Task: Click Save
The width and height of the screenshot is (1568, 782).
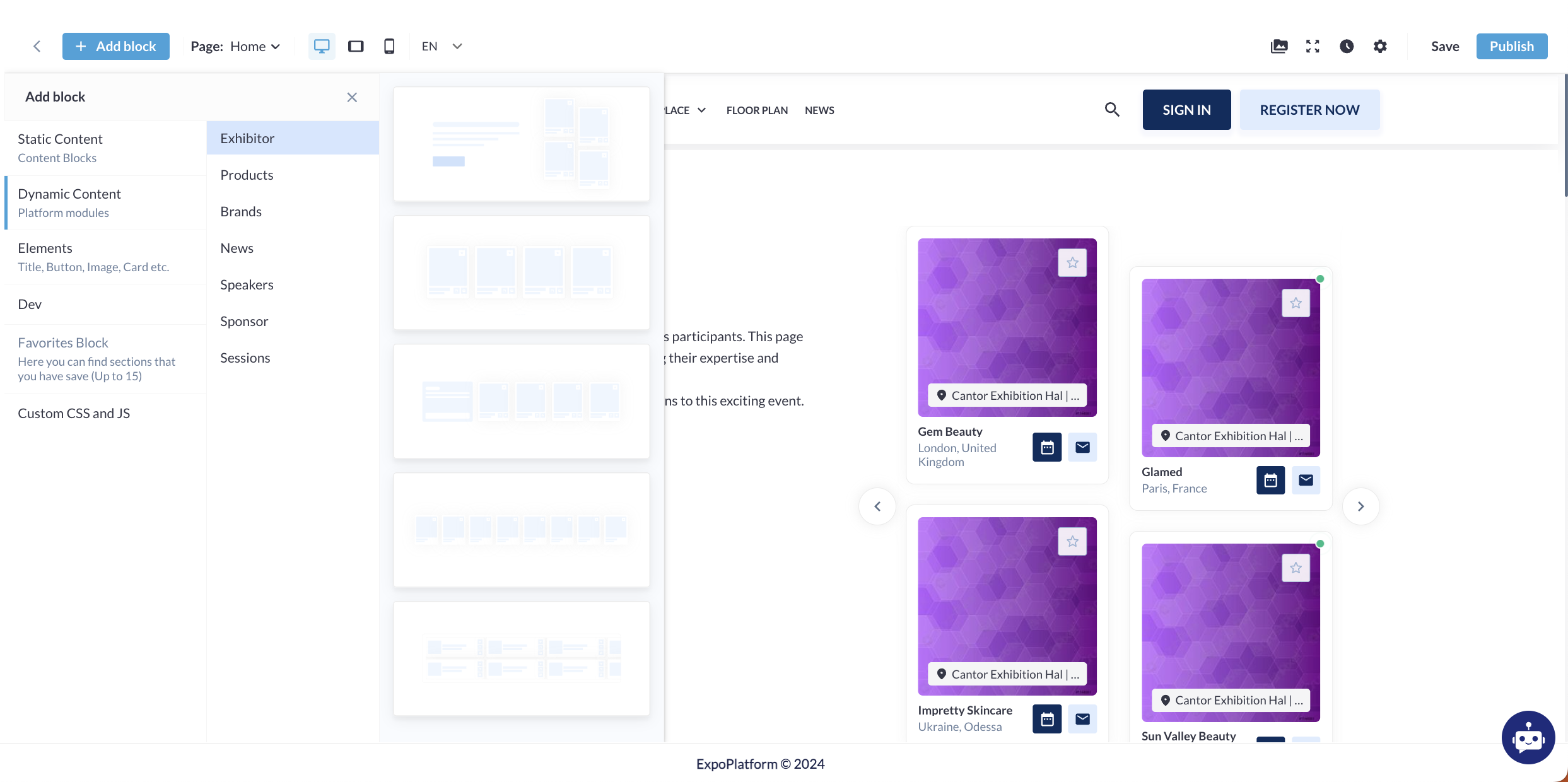Action: pos(1445,46)
